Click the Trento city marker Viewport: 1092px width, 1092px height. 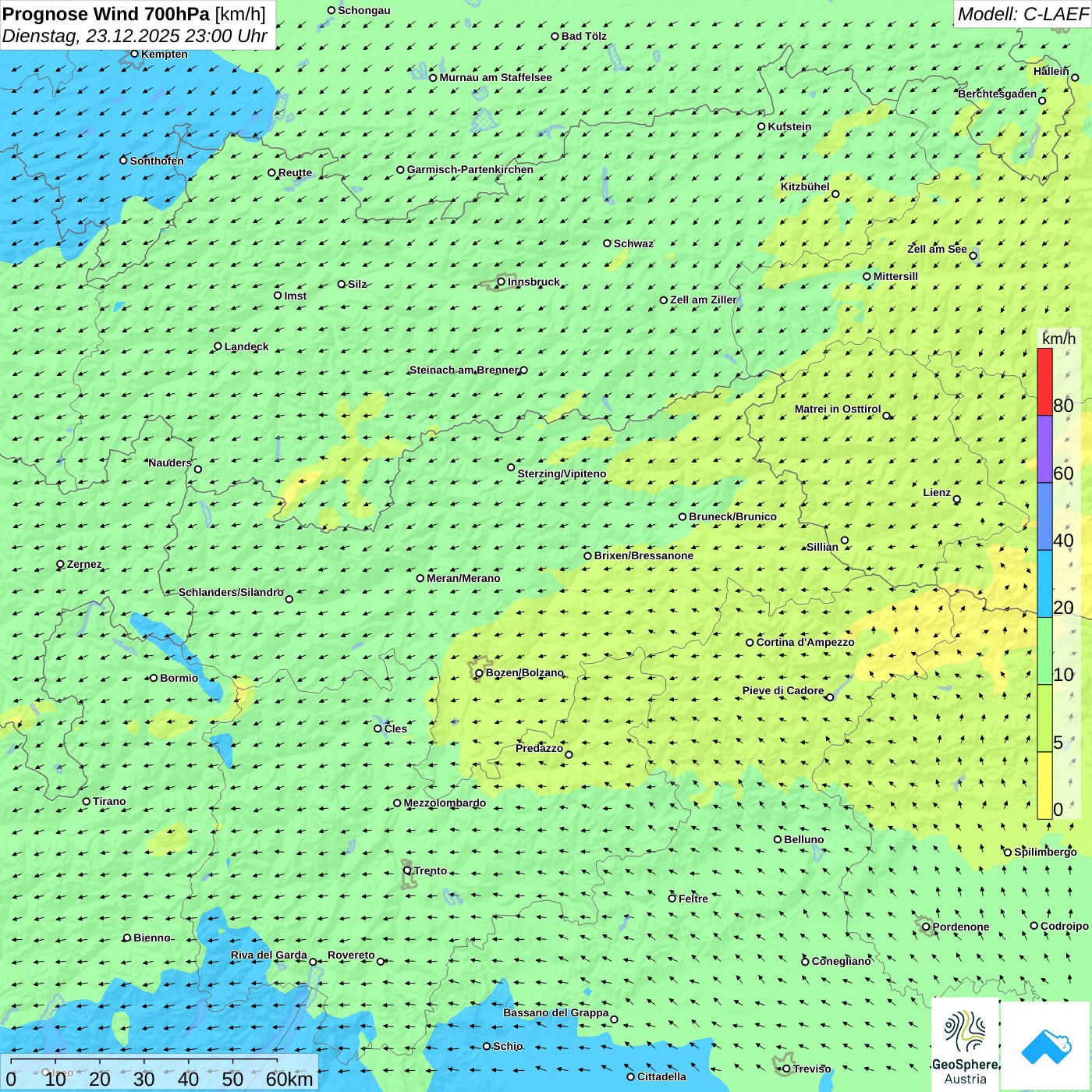pyautogui.click(x=407, y=870)
